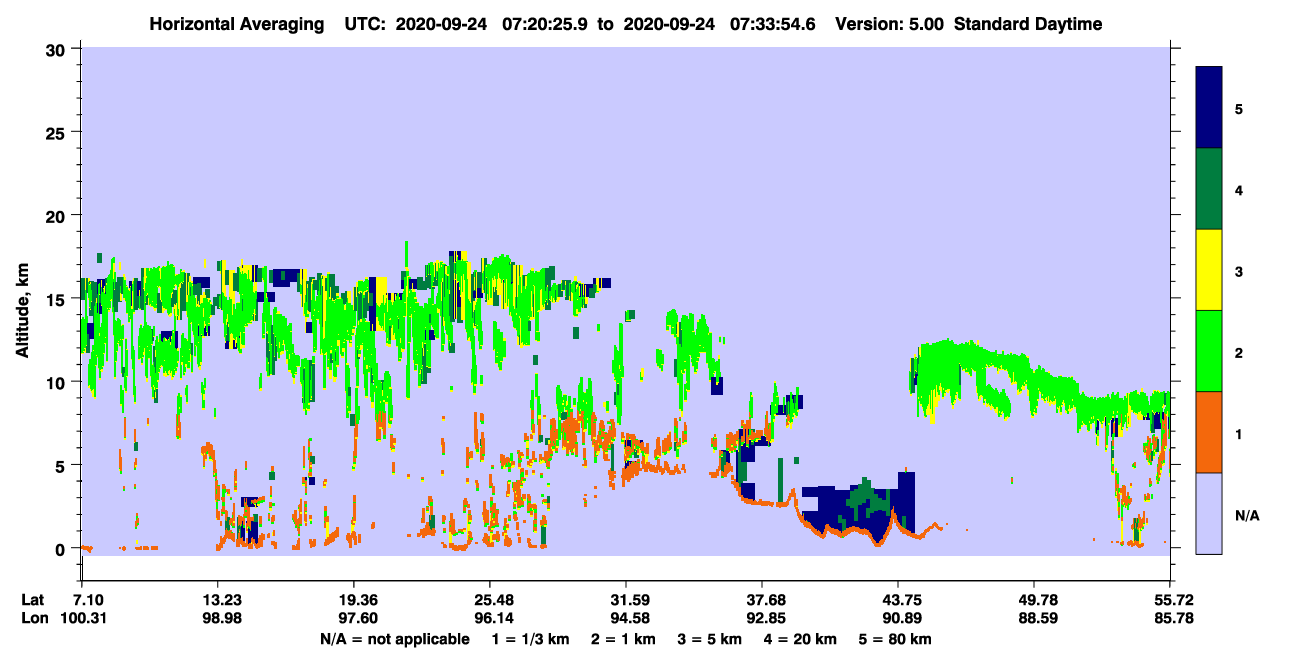Click the bright green colorbar segment labeled 2

pos(1209,350)
